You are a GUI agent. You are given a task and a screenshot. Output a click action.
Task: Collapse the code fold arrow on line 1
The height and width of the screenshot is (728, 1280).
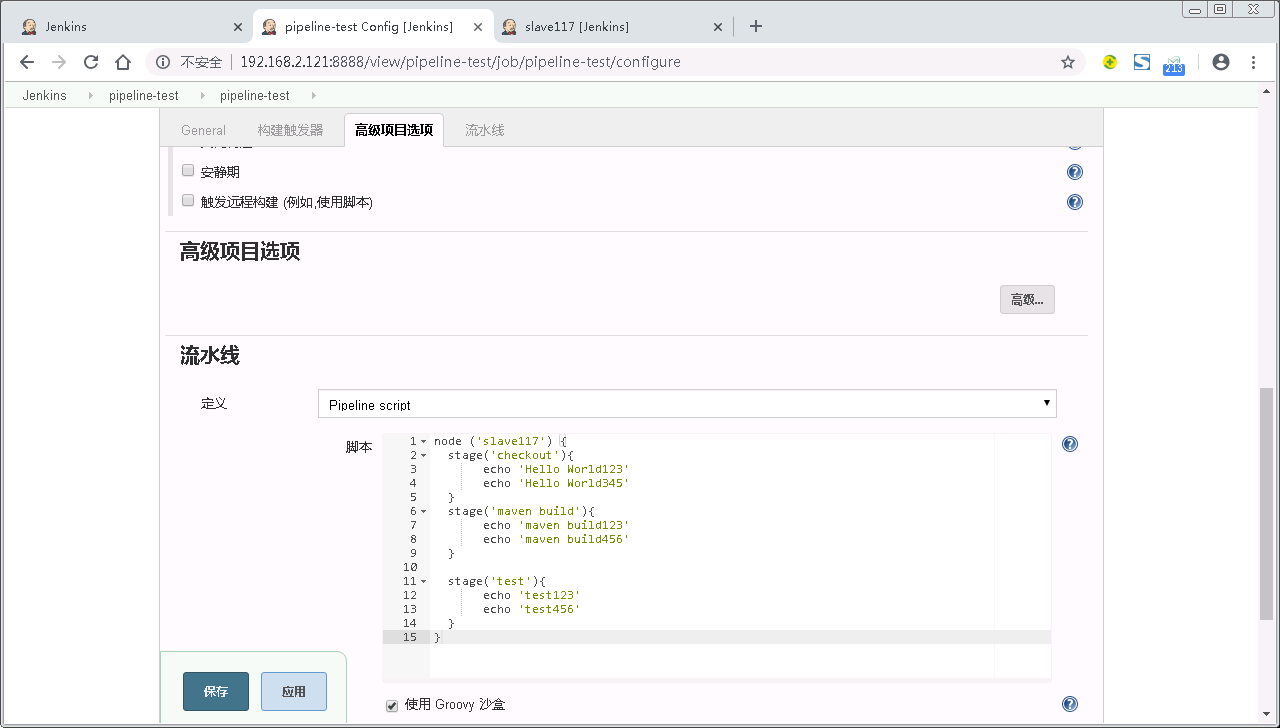coord(423,441)
